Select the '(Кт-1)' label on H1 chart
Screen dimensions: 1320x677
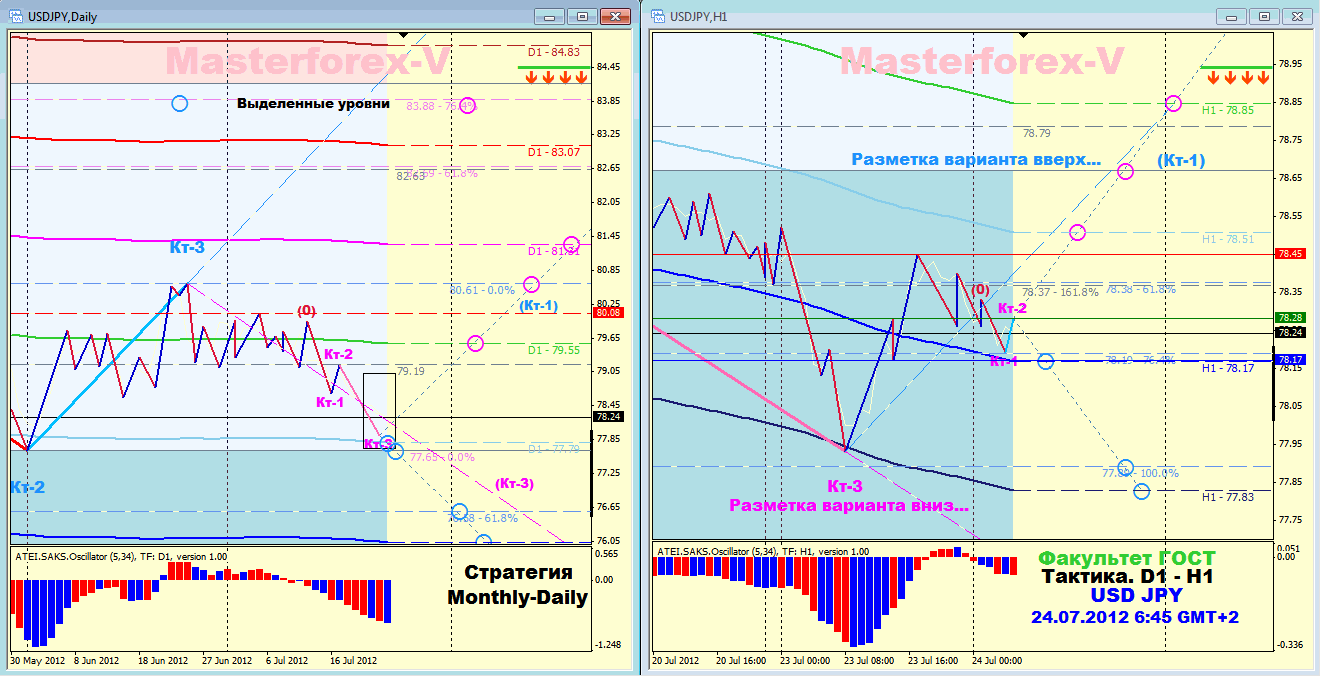(x=1182, y=160)
